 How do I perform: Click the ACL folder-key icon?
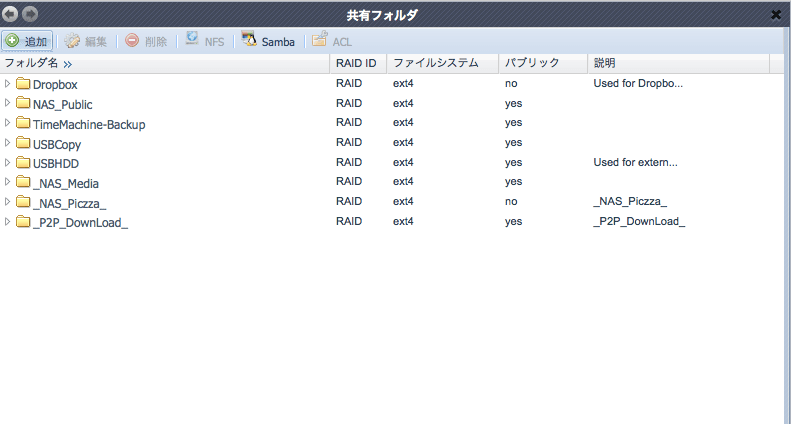tap(320, 39)
